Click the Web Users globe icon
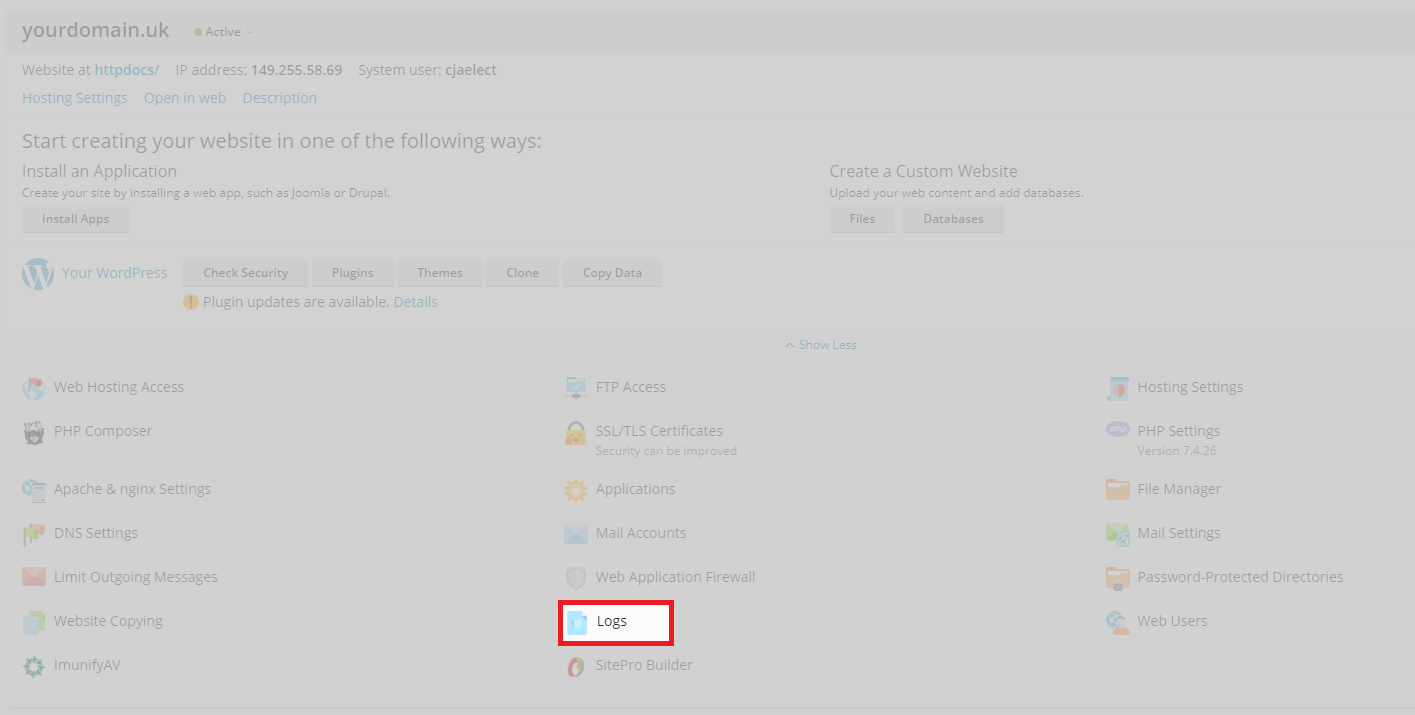The width and height of the screenshot is (1415, 715). pyautogui.click(x=1118, y=622)
